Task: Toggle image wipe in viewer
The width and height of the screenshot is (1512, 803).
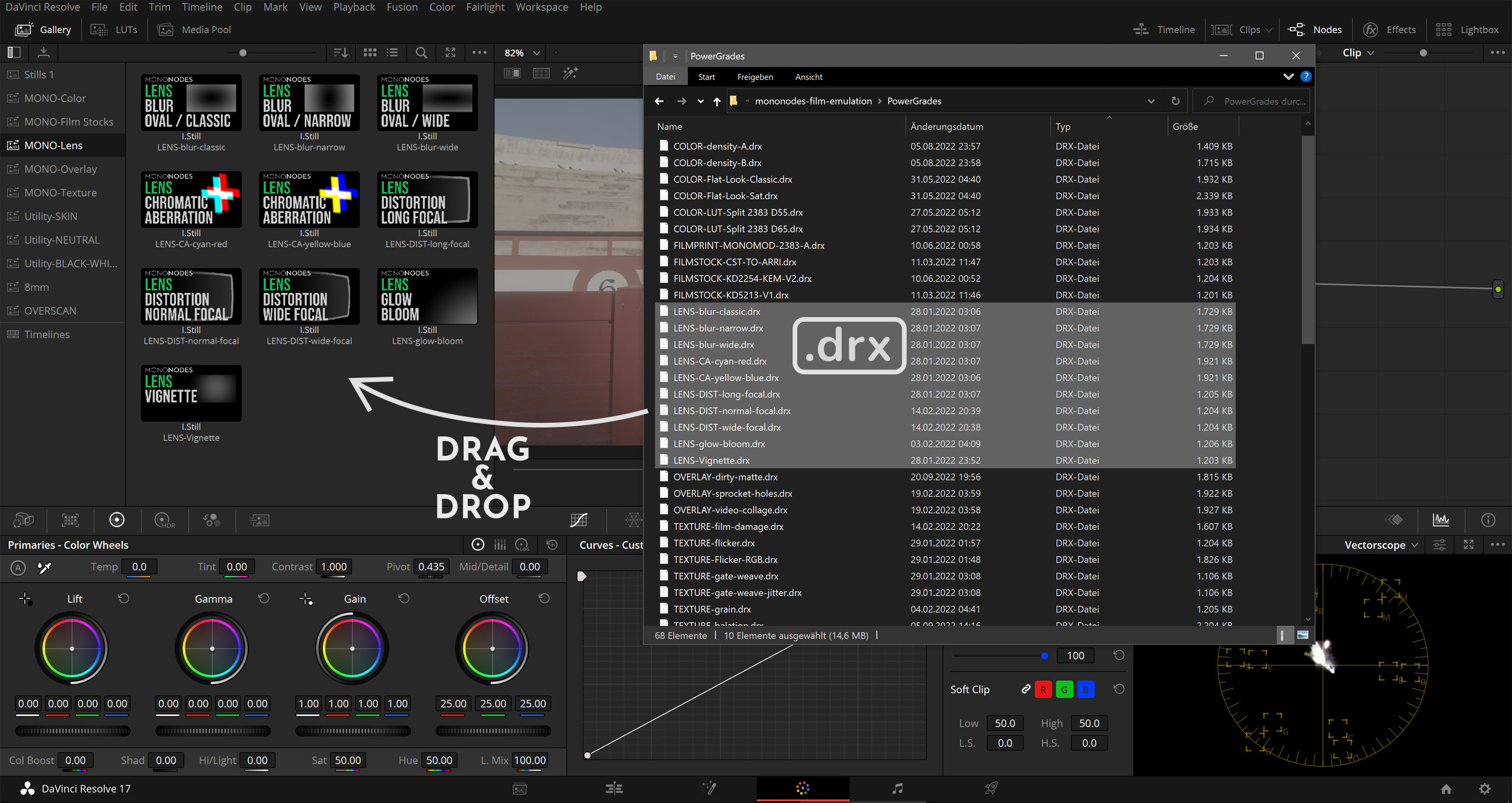Action: point(512,73)
